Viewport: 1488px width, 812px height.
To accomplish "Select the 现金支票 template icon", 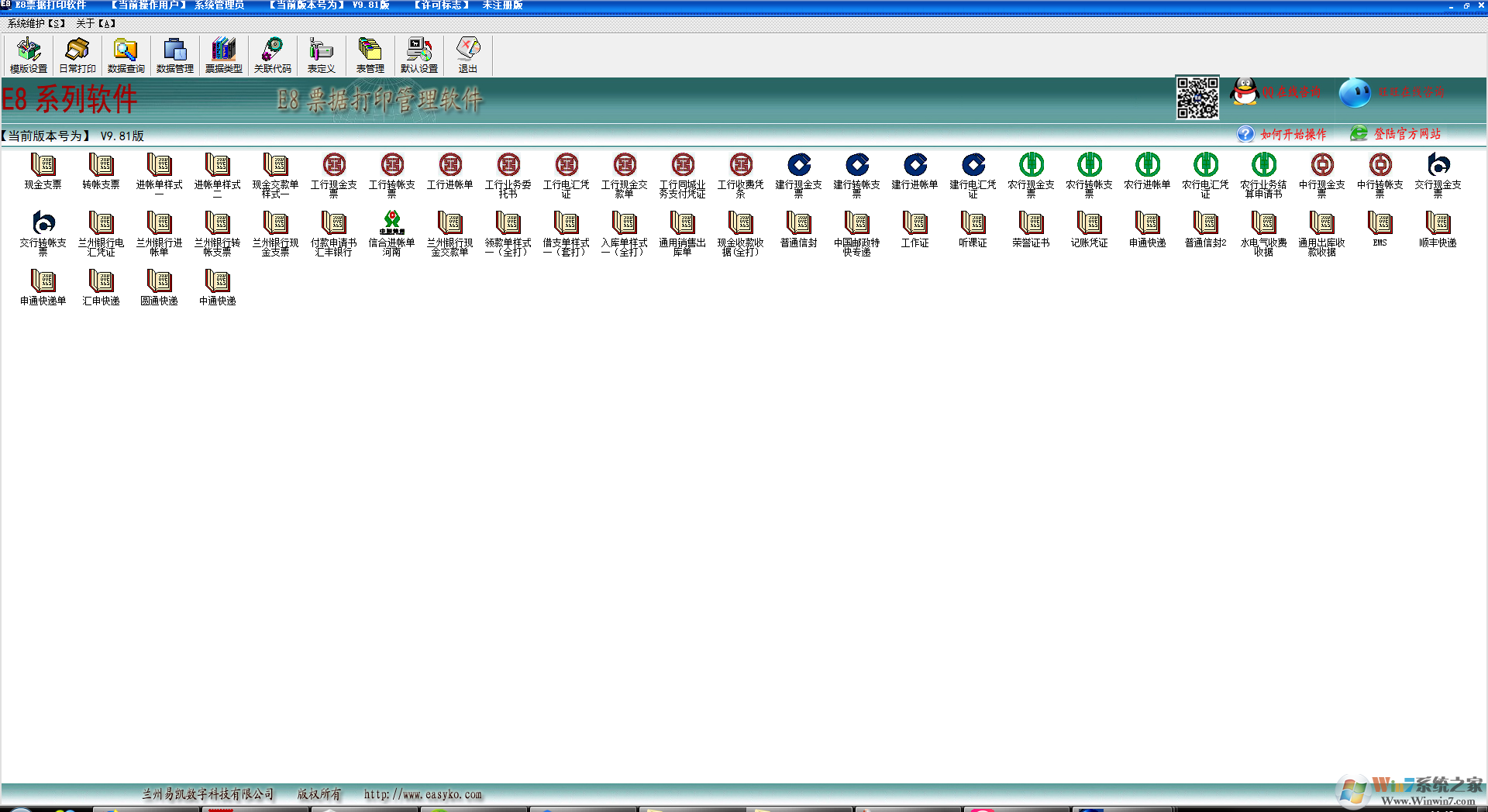I will click(43, 171).
